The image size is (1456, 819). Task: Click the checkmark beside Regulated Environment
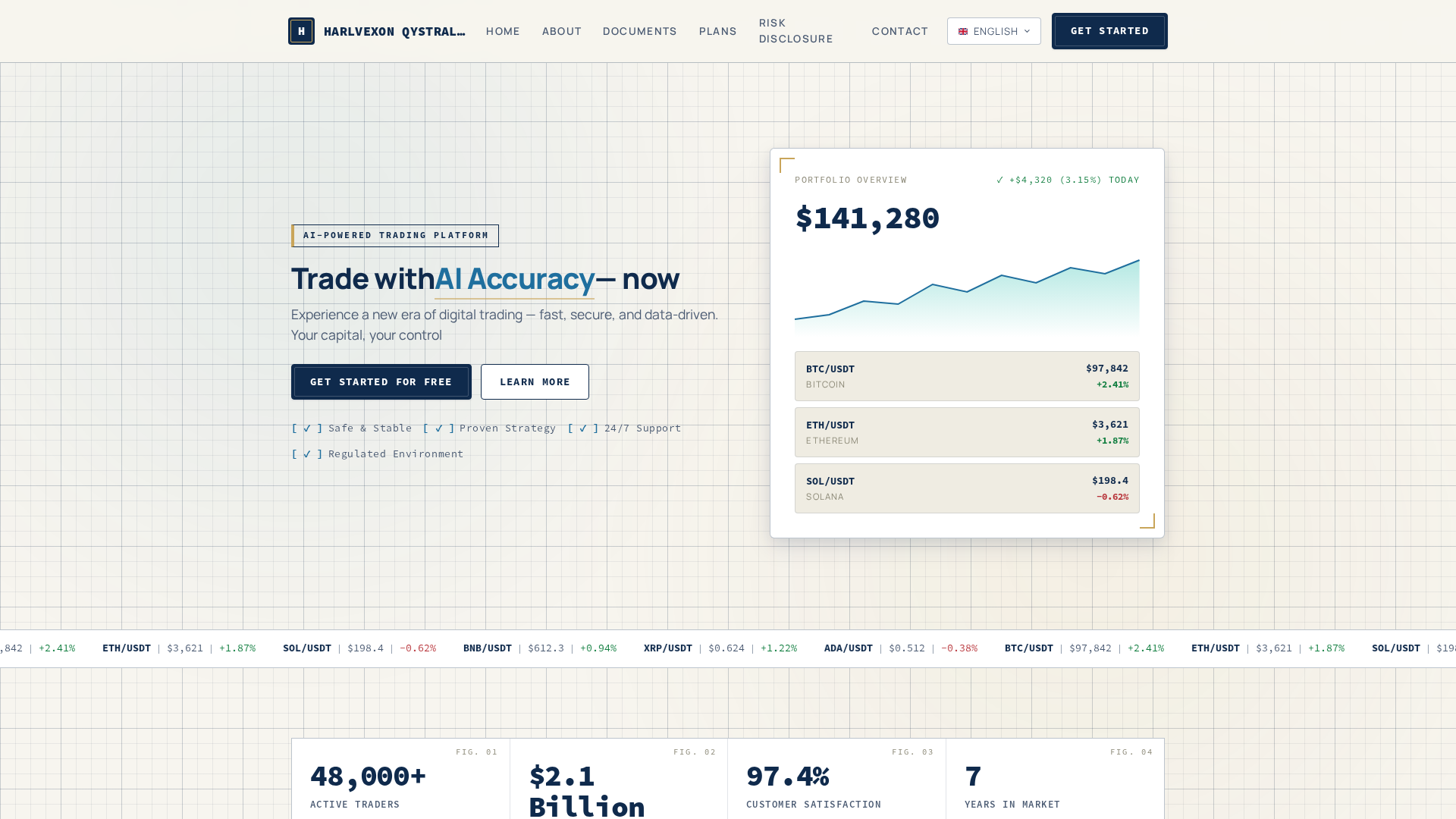coord(307,454)
